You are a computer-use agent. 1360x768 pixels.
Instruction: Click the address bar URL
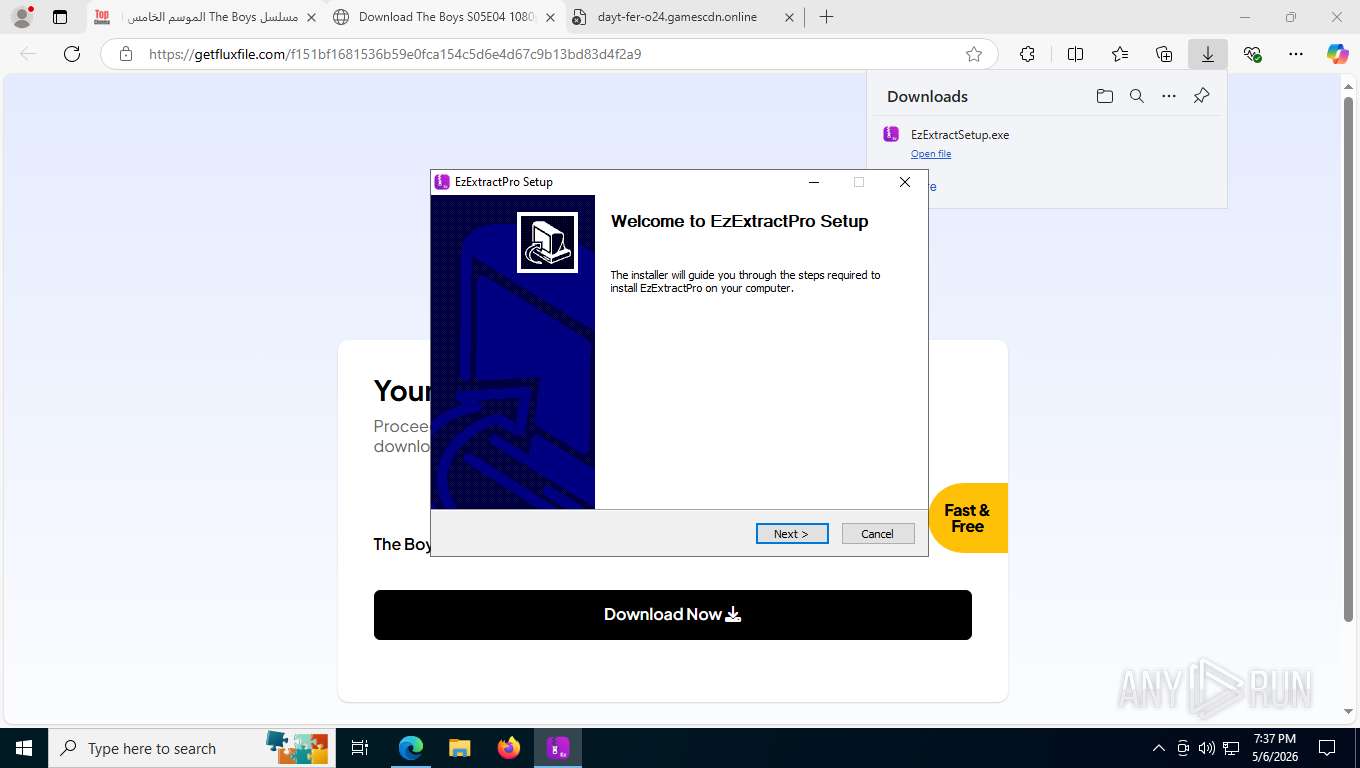coord(395,54)
